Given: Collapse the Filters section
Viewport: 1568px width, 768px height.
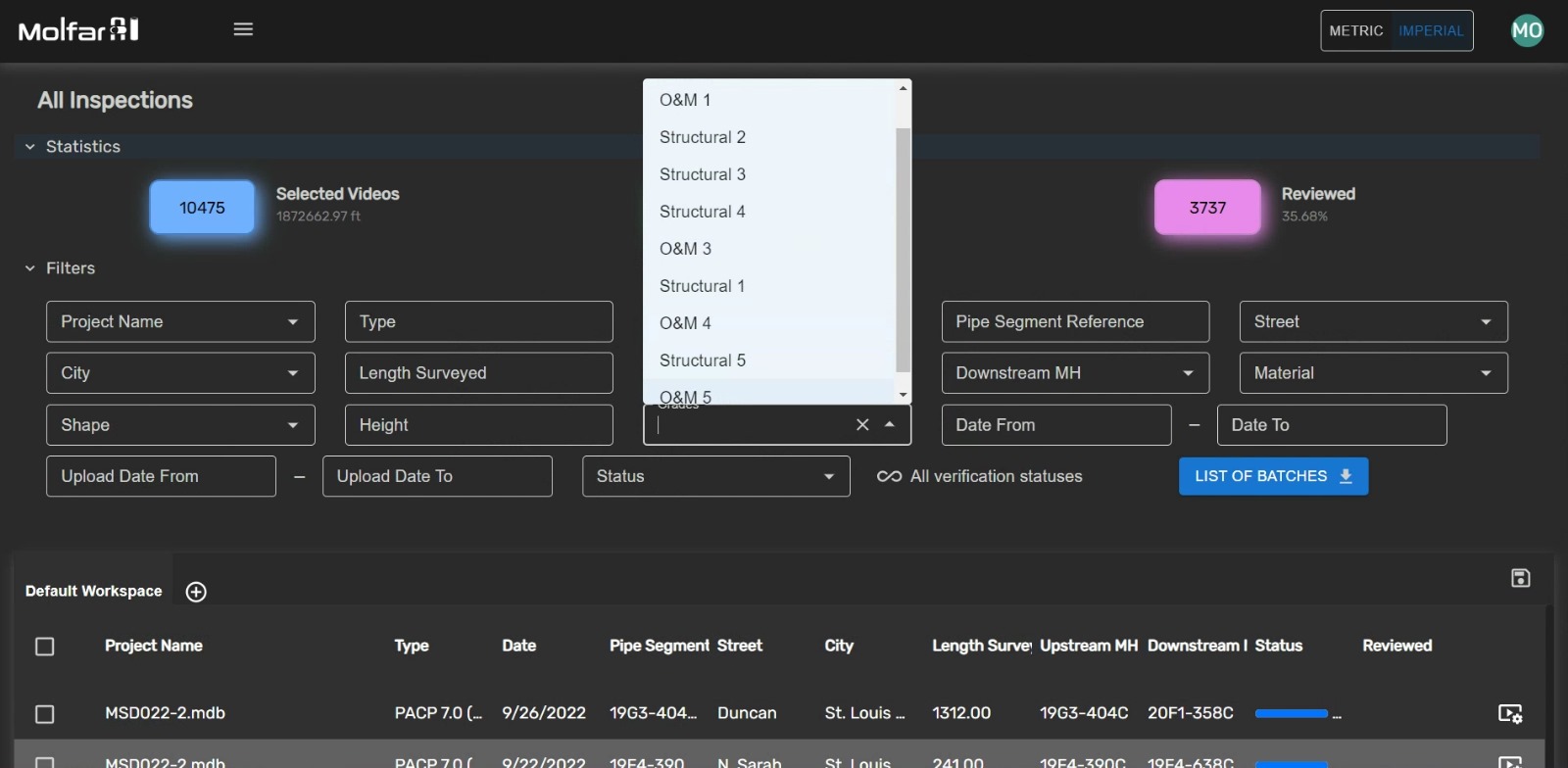Looking at the screenshot, I should tap(30, 268).
